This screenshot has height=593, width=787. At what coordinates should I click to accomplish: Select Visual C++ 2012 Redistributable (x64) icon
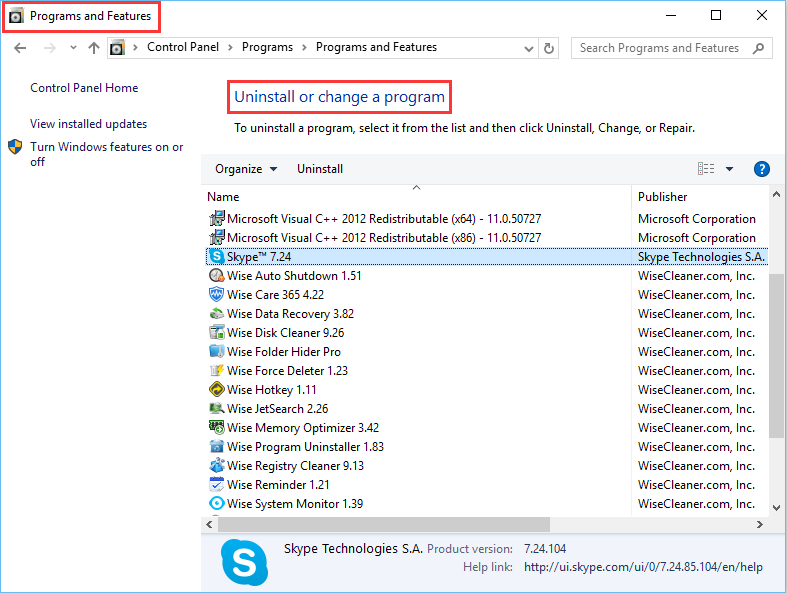click(x=217, y=218)
